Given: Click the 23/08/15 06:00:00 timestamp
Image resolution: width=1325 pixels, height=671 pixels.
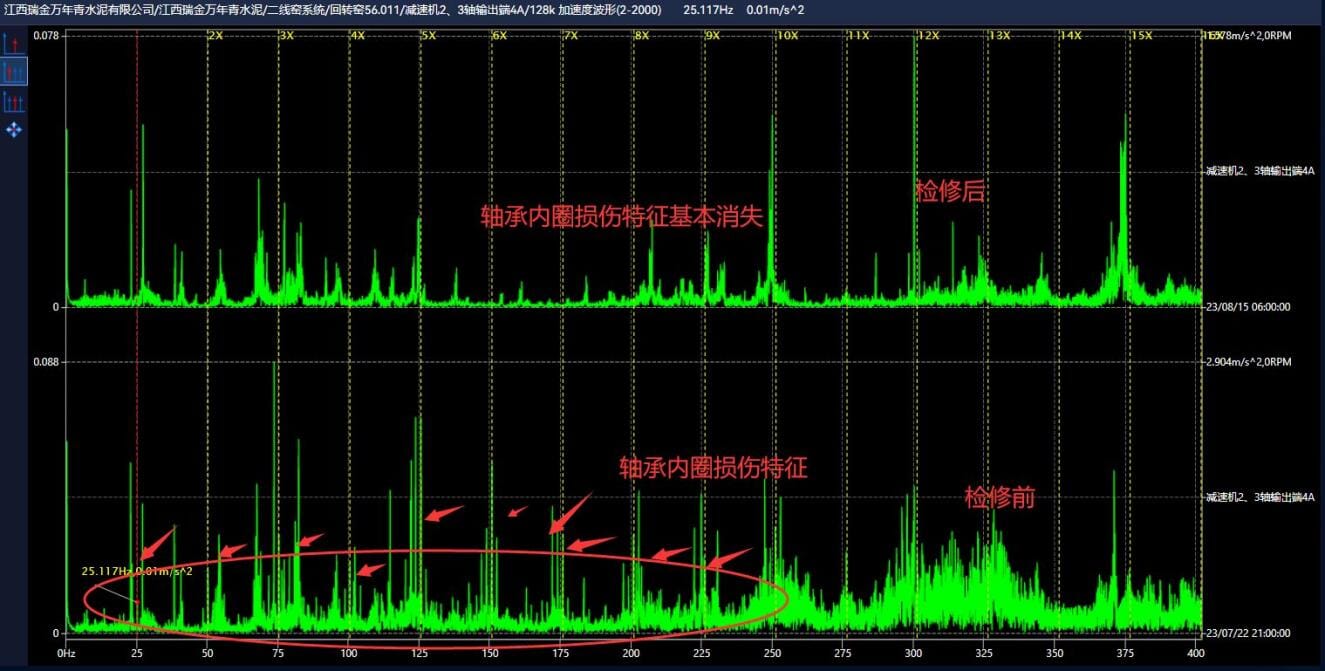Looking at the screenshot, I should [x=1249, y=307].
